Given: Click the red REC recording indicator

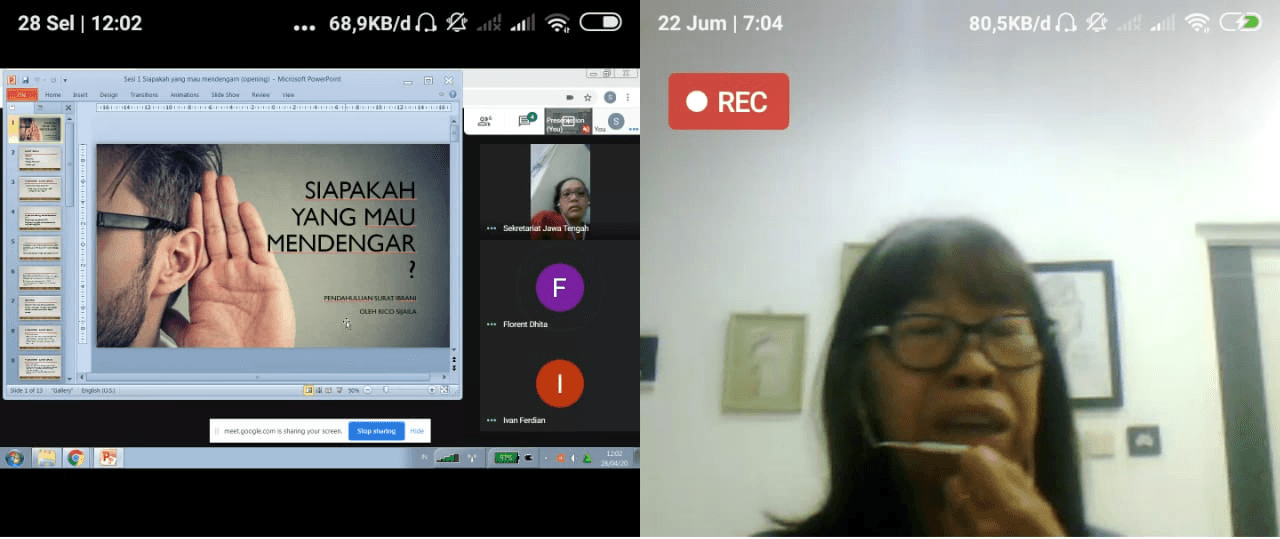Looking at the screenshot, I should [x=728, y=101].
